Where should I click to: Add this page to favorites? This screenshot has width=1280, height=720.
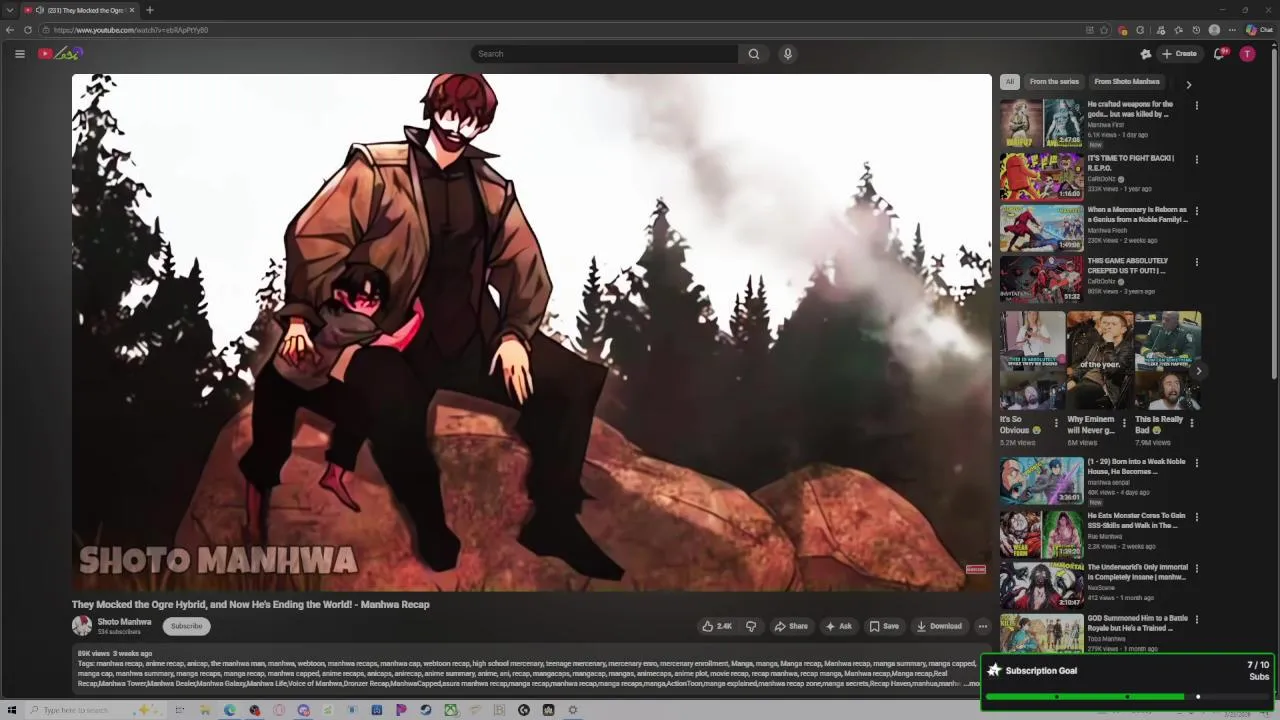click(x=1104, y=30)
